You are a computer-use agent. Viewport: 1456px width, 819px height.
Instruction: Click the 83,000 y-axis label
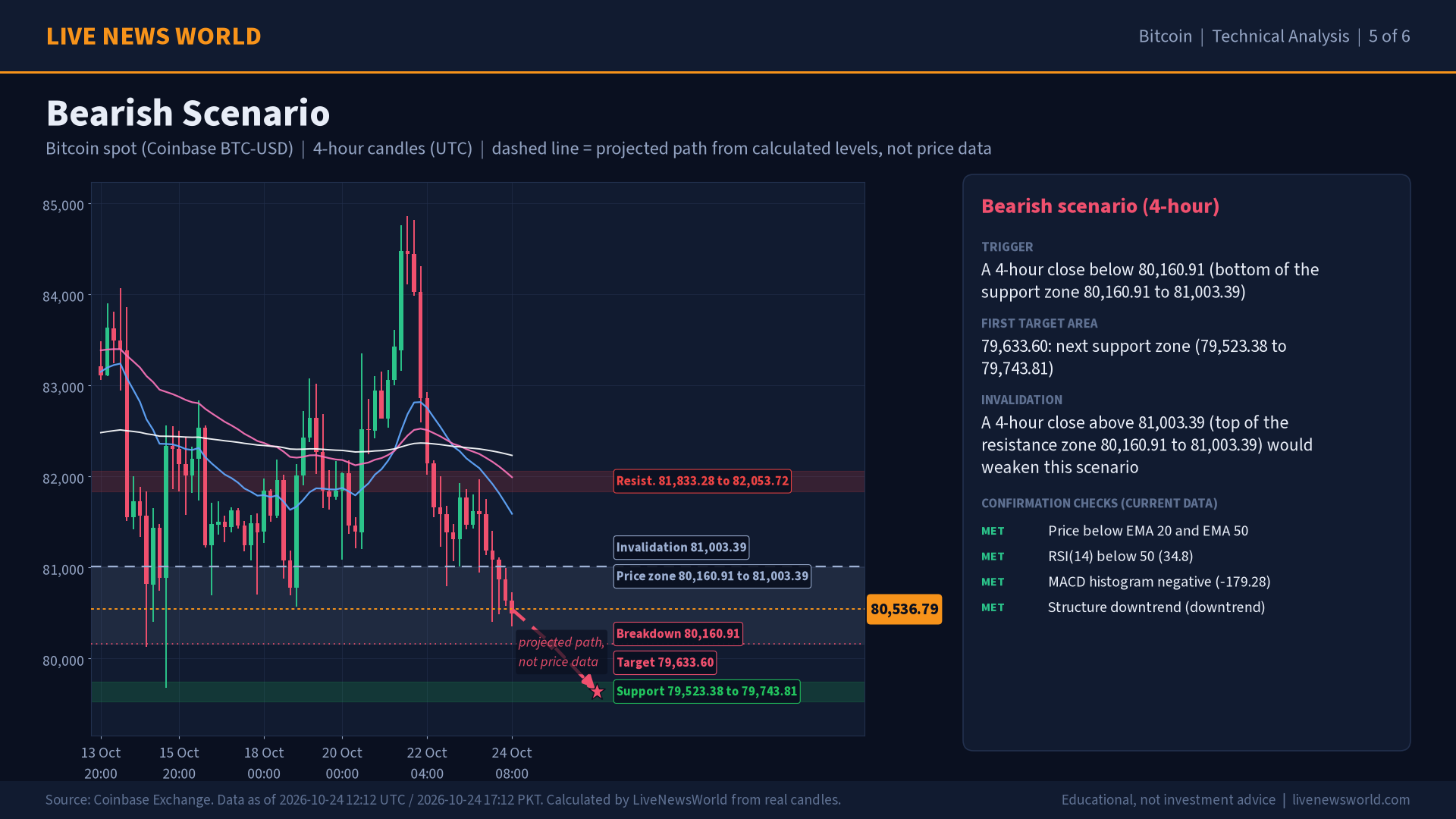63,388
